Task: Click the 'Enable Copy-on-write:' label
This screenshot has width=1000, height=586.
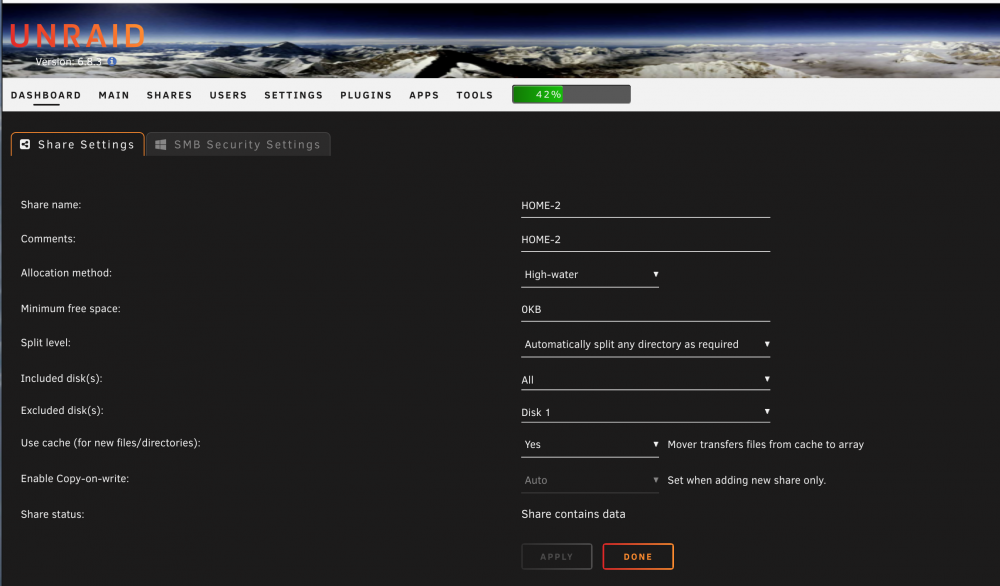Action: (75, 478)
